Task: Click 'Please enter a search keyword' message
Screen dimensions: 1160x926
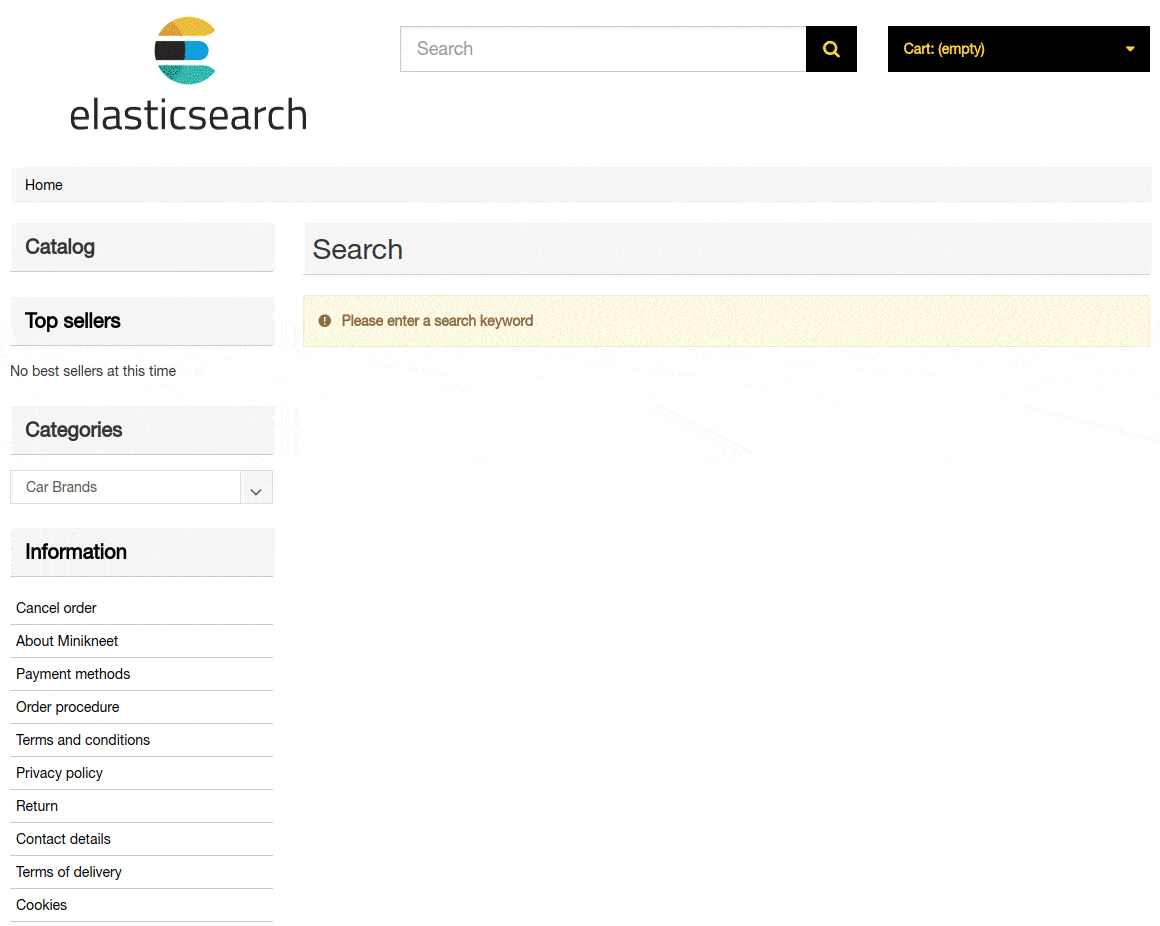Action: tap(437, 321)
